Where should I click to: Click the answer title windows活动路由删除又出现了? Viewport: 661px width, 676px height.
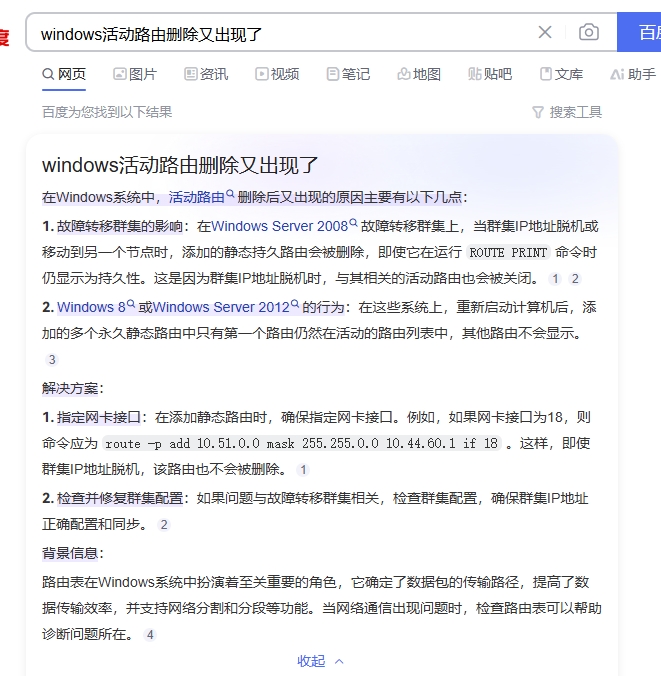[180, 166]
